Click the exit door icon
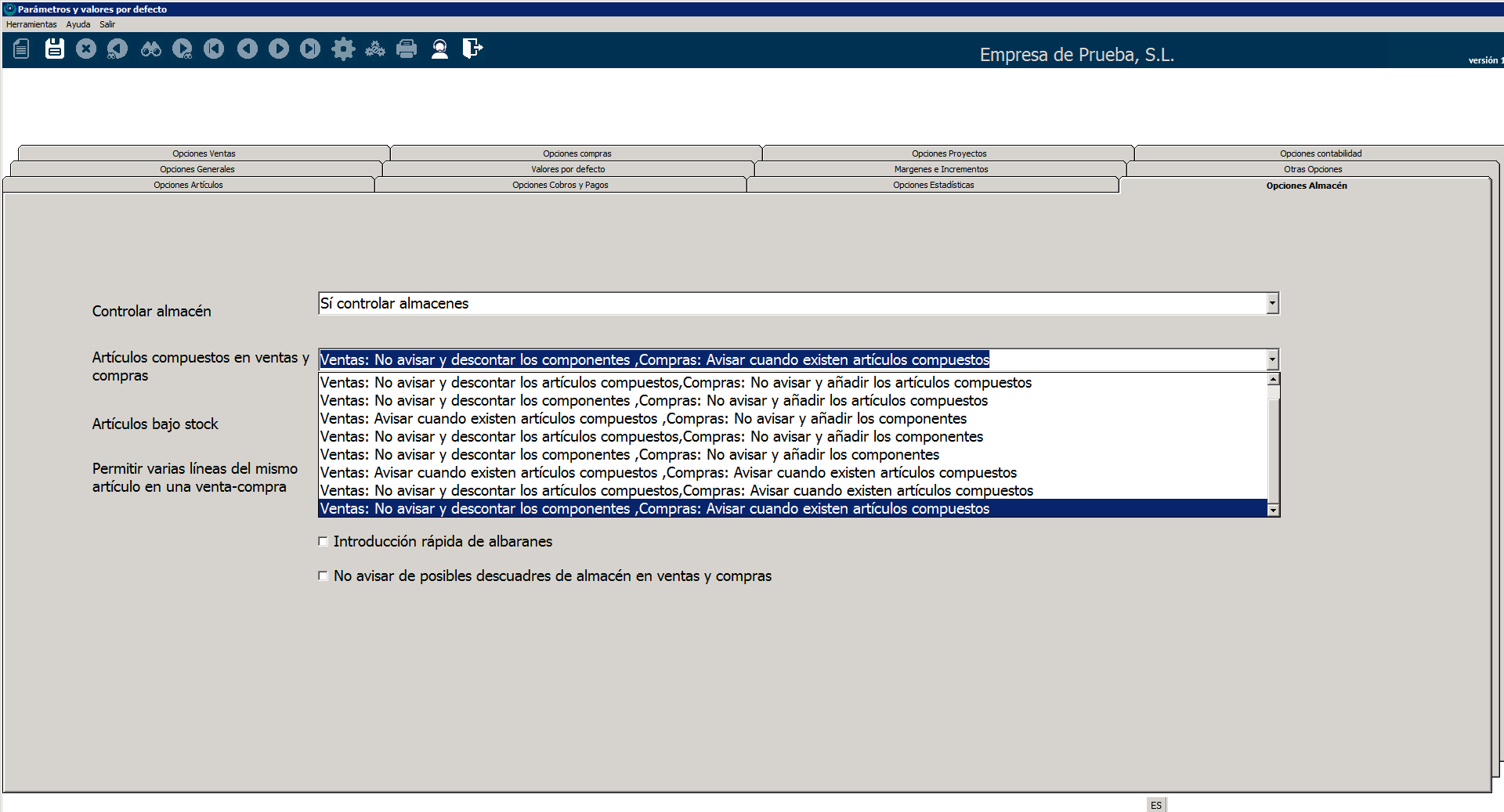 click(x=472, y=49)
